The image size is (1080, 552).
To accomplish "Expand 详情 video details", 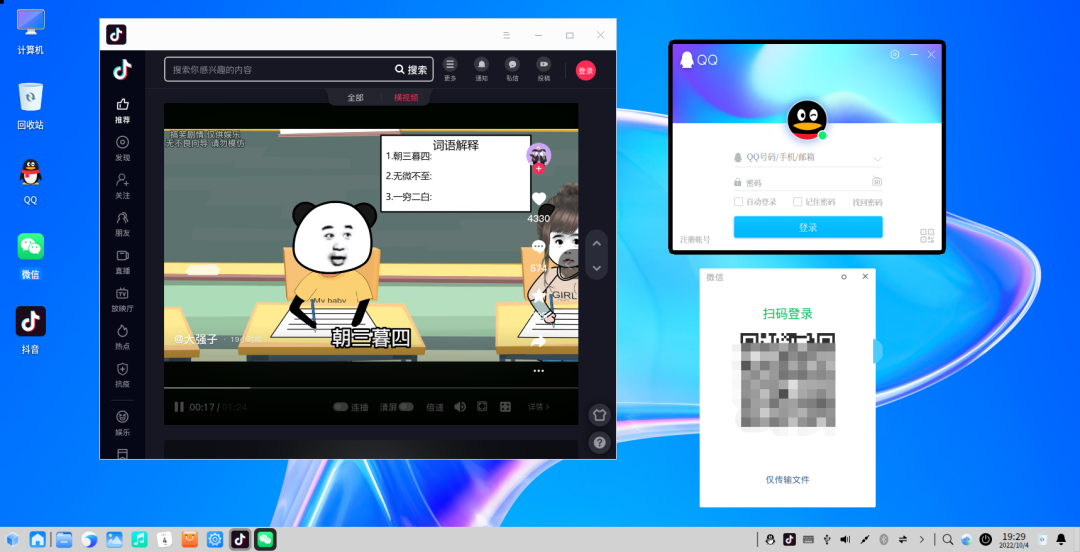I will tap(539, 407).
